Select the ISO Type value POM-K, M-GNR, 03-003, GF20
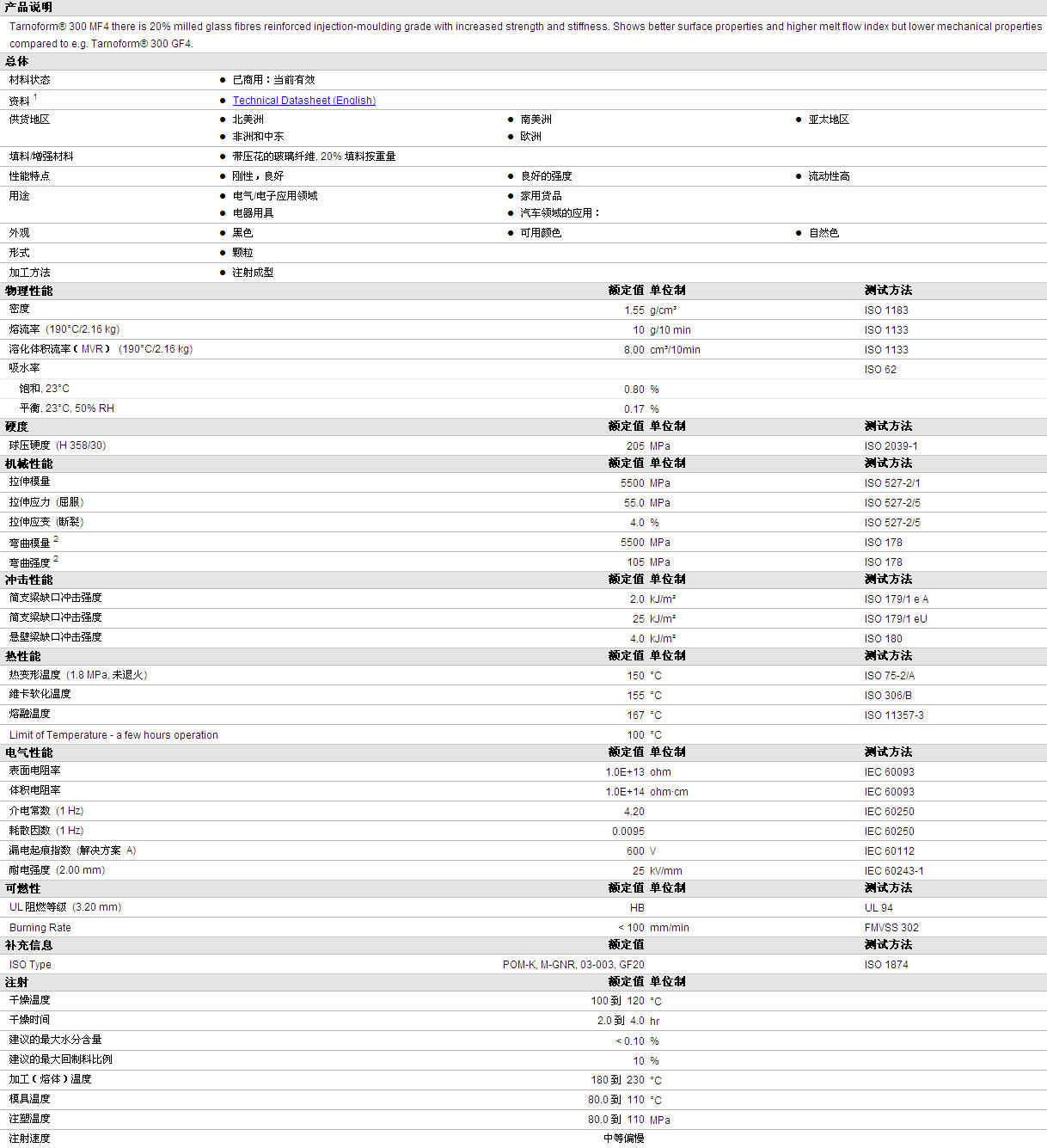 pyautogui.click(x=573, y=965)
